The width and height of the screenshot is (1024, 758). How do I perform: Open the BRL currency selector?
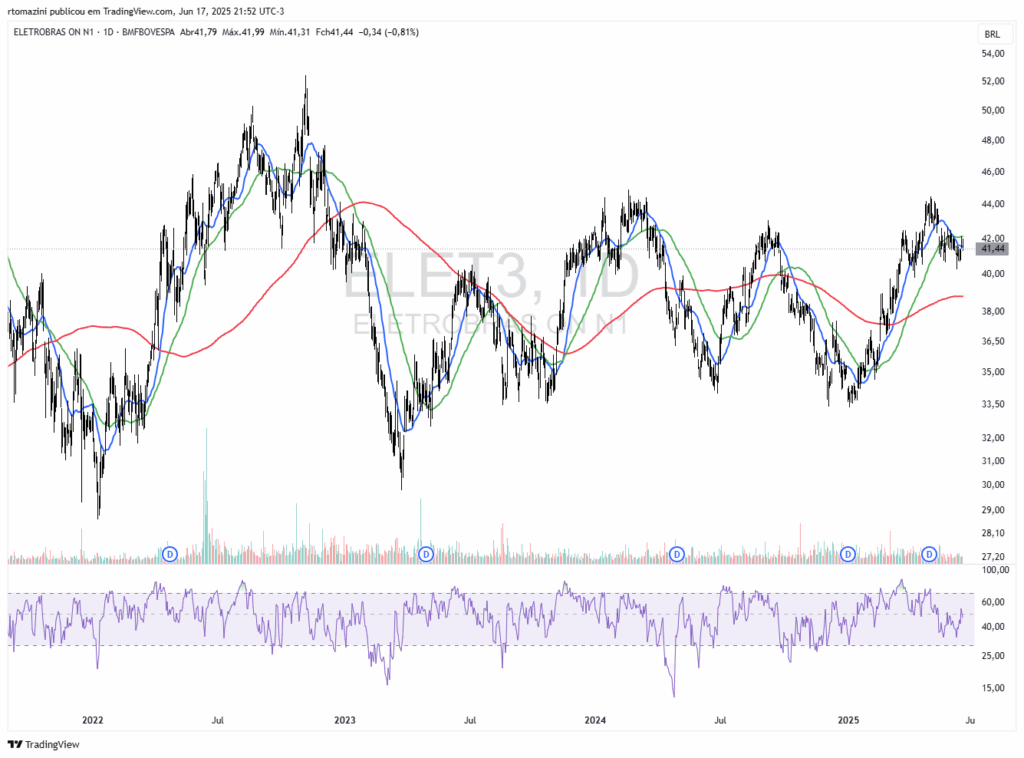[x=992, y=33]
